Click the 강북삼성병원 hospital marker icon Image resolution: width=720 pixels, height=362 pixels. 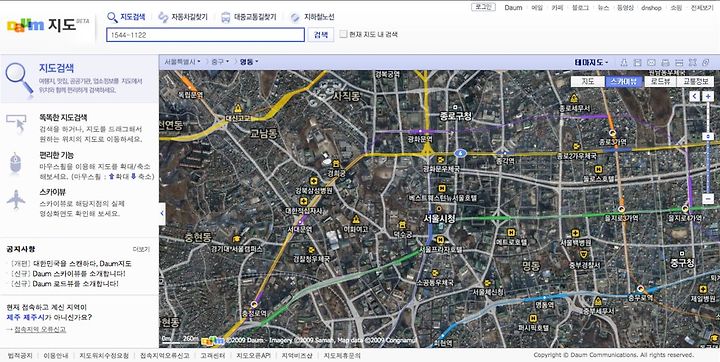click(x=314, y=181)
